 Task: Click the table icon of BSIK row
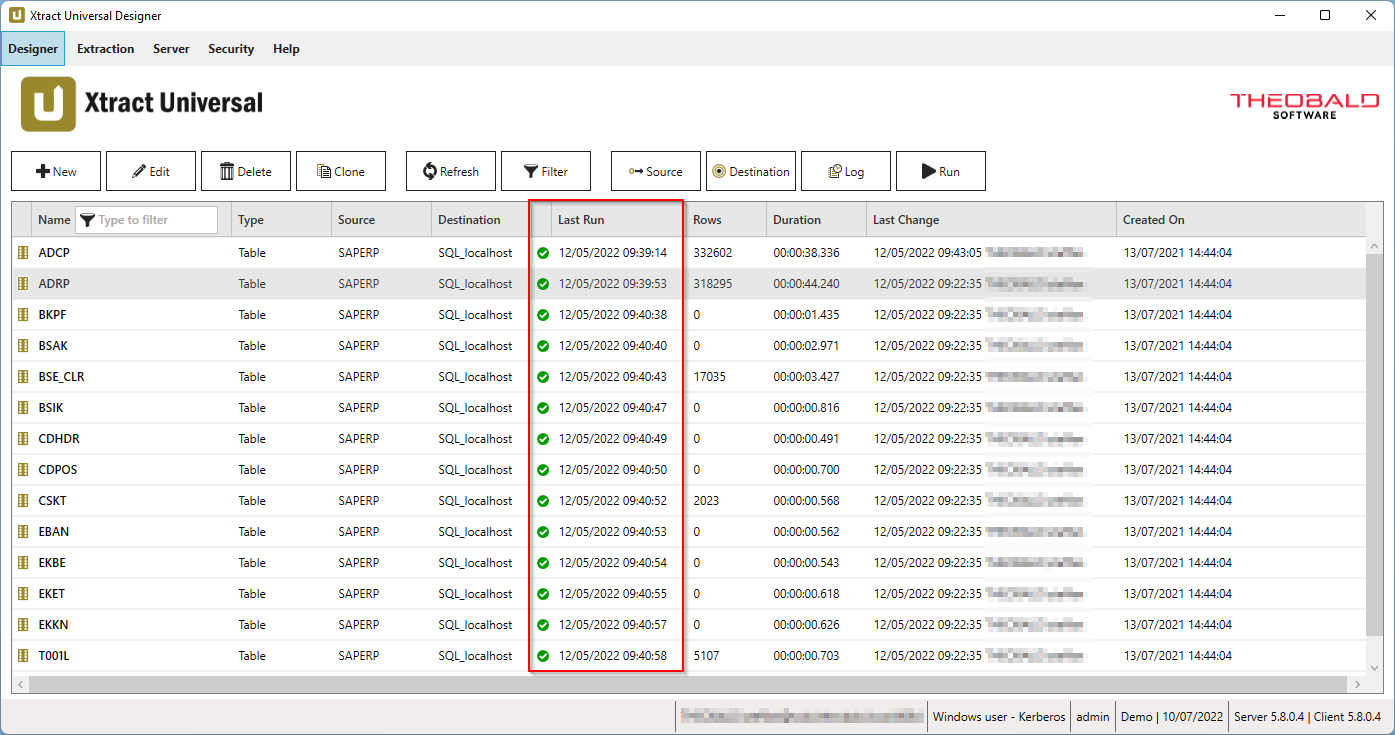click(23, 408)
